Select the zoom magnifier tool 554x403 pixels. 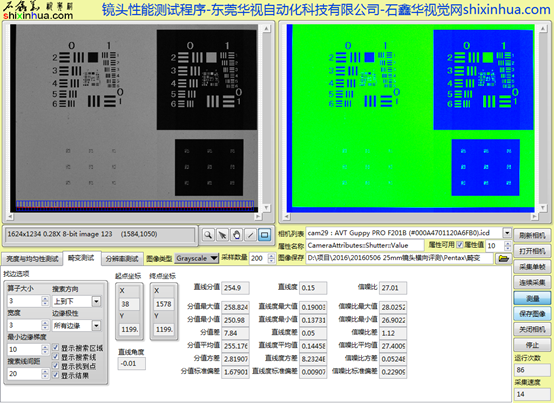tap(208, 235)
